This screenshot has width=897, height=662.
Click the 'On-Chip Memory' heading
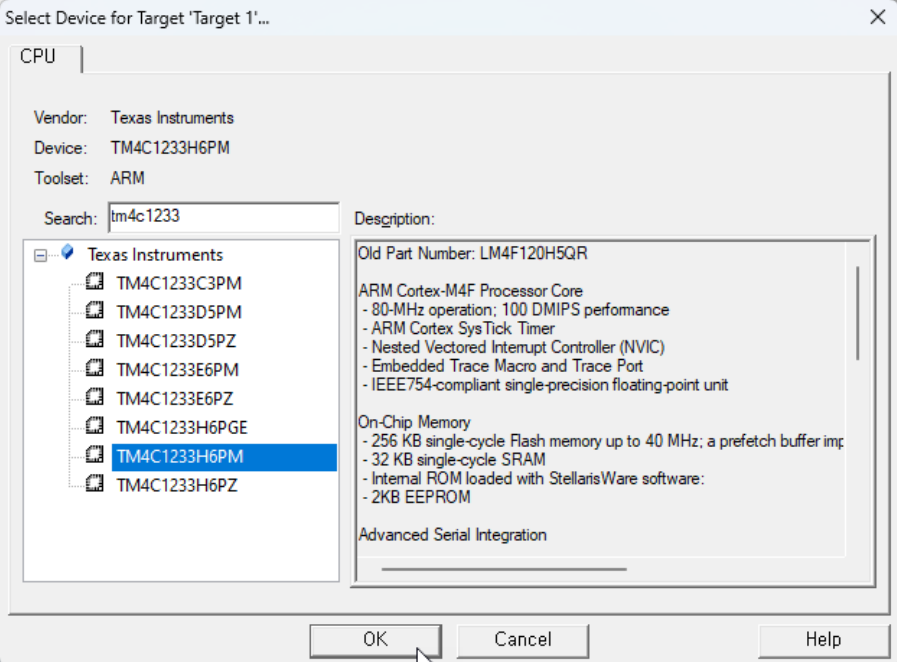pos(414,422)
